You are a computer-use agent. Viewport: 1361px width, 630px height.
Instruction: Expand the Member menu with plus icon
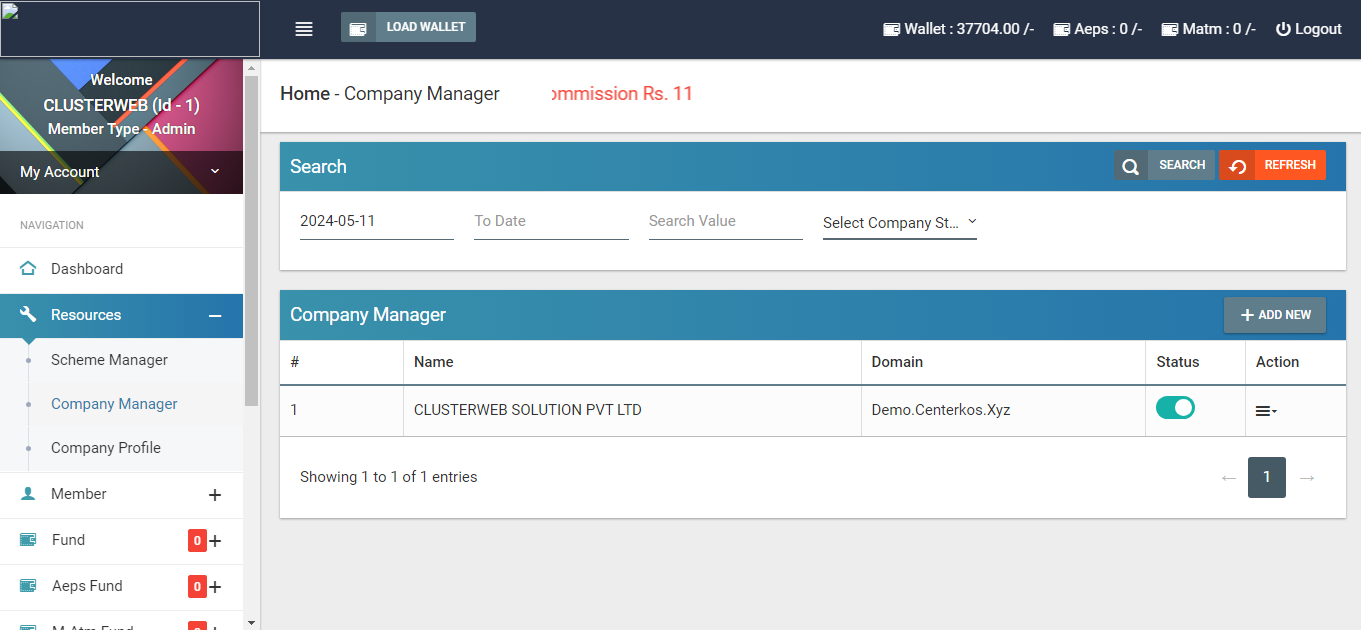[x=214, y=495]
